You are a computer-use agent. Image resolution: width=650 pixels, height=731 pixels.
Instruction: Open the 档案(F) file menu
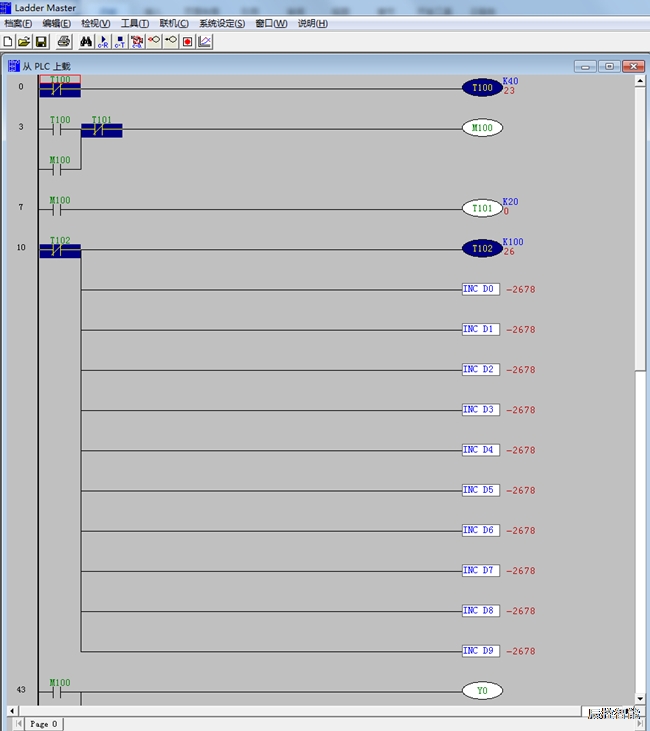pyautogui.click(x=18, y=23)
